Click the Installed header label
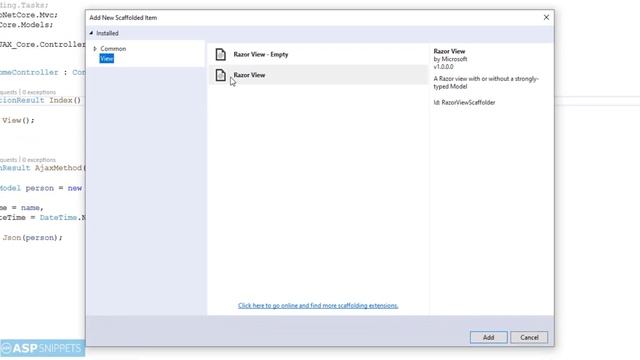 (x=107, y=33)
